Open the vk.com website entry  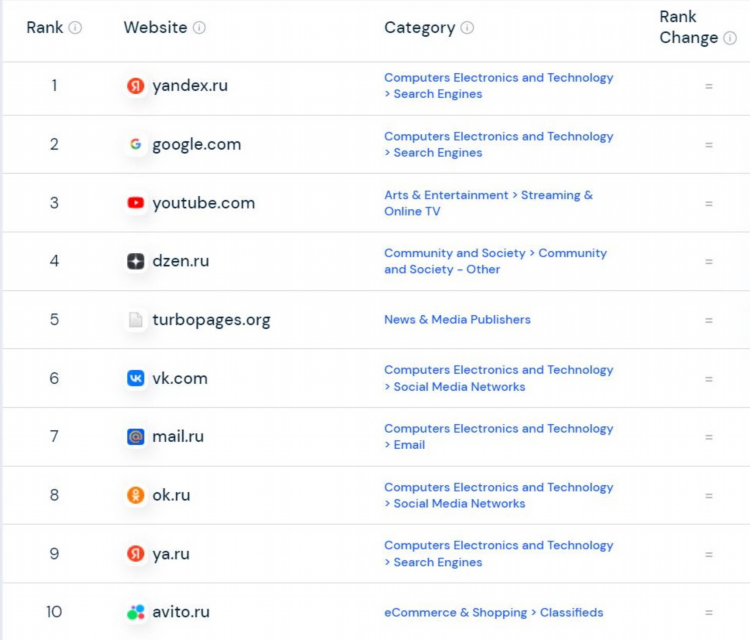[x=180, y=378]
